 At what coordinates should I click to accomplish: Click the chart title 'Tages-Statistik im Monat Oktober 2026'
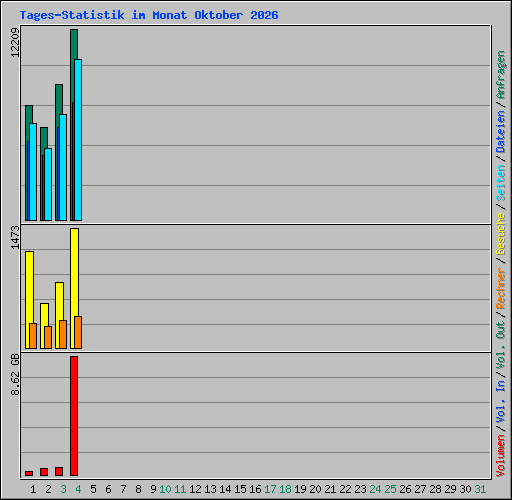pos(149,15)
